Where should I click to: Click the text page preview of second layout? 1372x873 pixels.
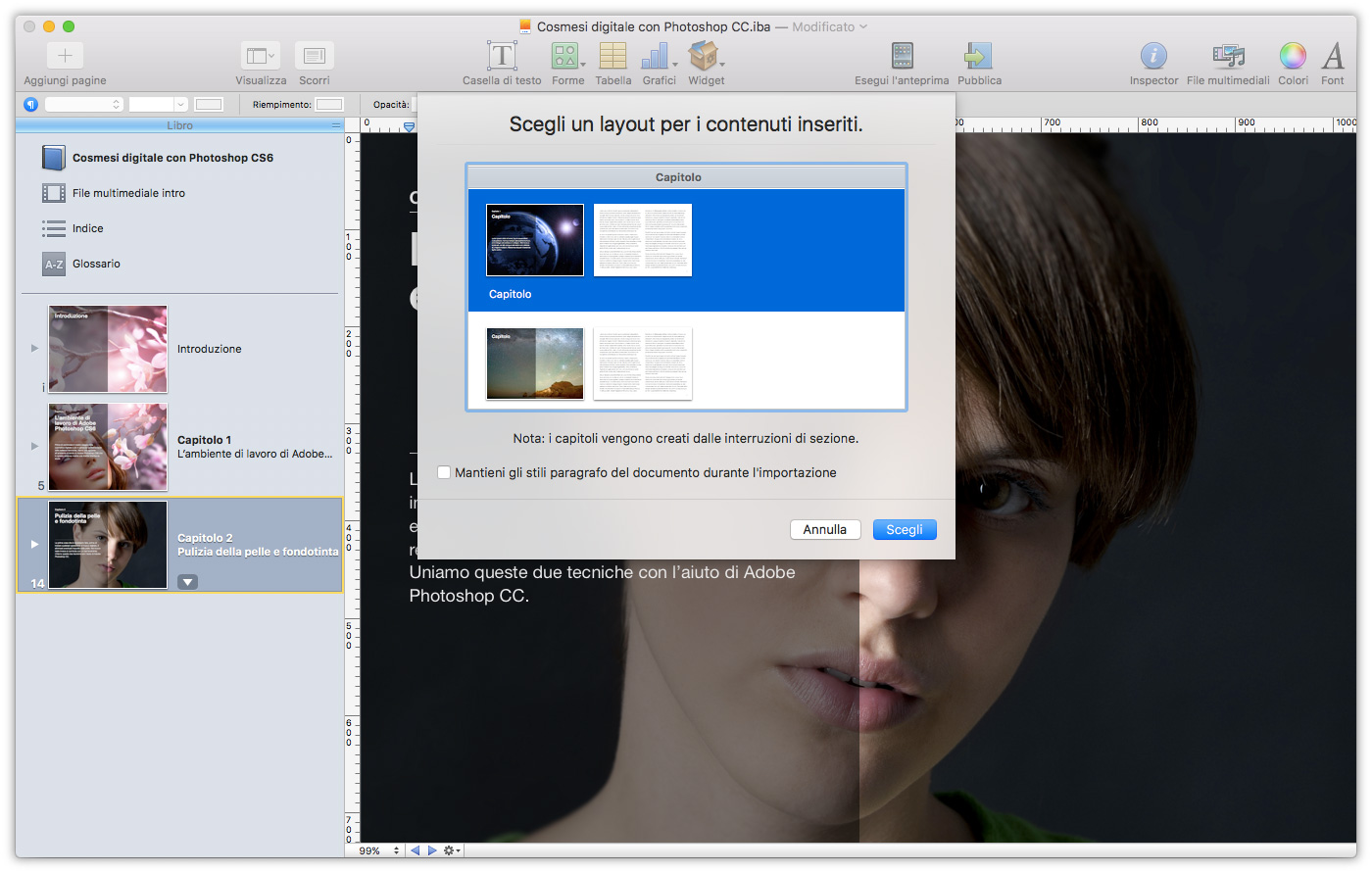643,364
